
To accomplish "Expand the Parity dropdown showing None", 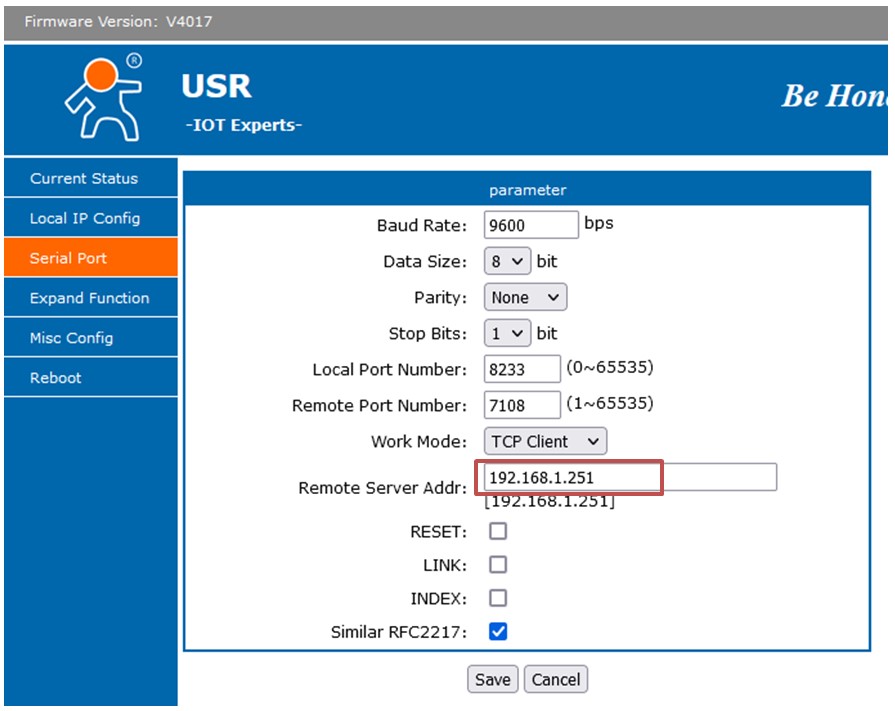I will click(525, 297).
